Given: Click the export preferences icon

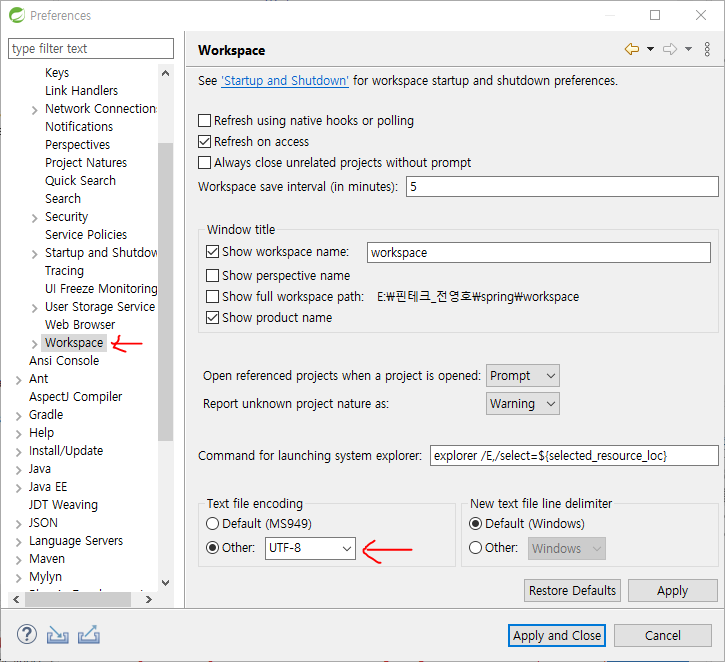Looking at the screenshot, I should point(89,634).
